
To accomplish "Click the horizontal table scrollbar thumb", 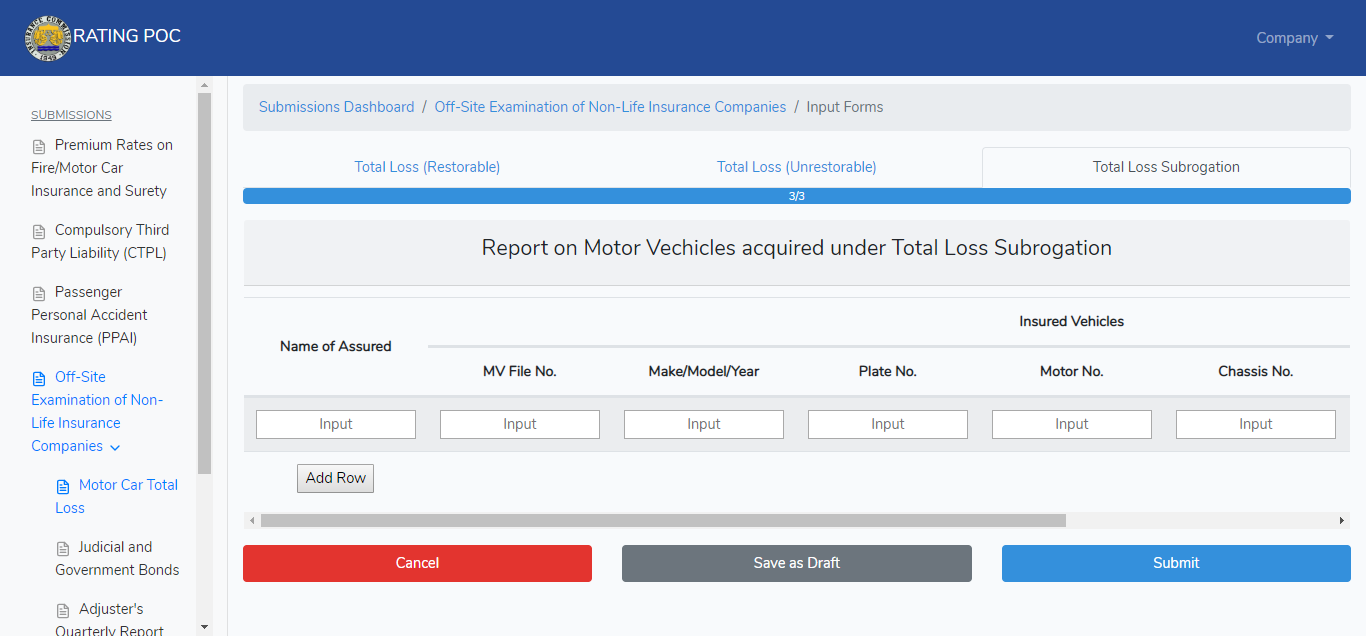I will pyautogui.click(x=663, y=520).
